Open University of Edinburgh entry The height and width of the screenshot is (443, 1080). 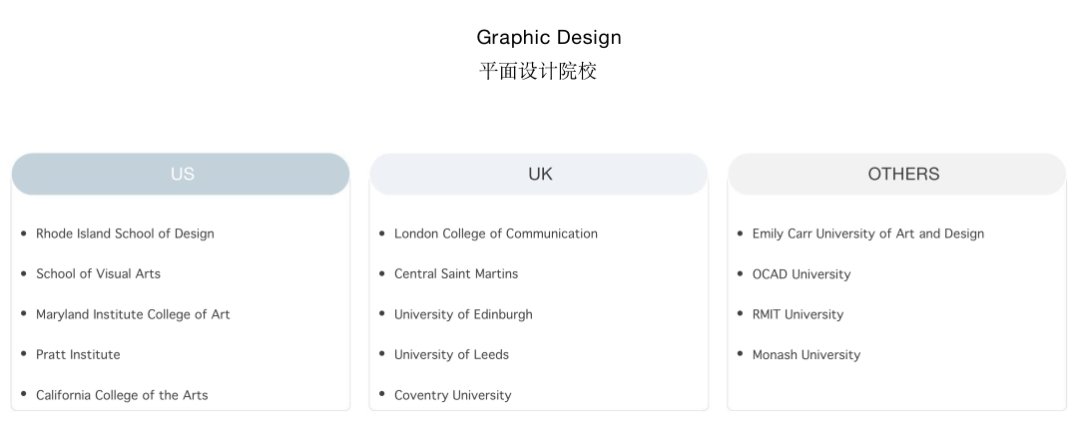click(463, 314)
